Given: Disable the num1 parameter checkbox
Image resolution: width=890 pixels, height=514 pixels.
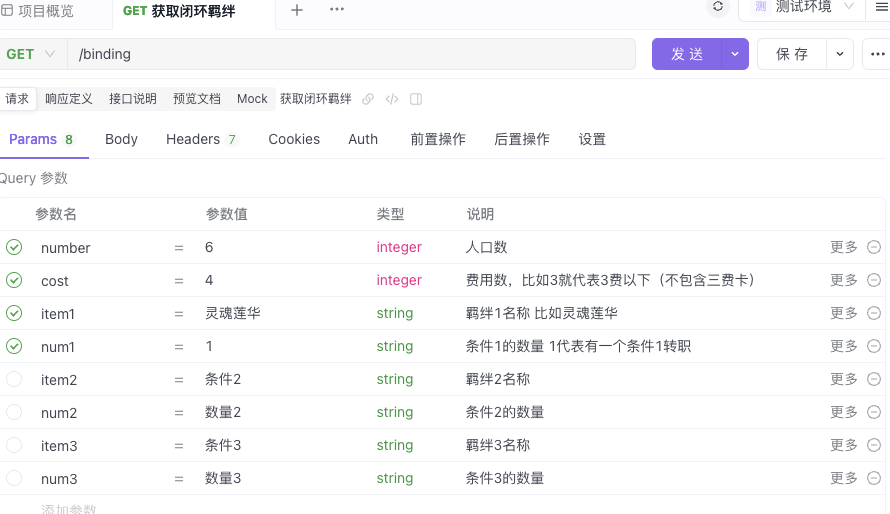Looking at the screenshot, I should (14, 346).
